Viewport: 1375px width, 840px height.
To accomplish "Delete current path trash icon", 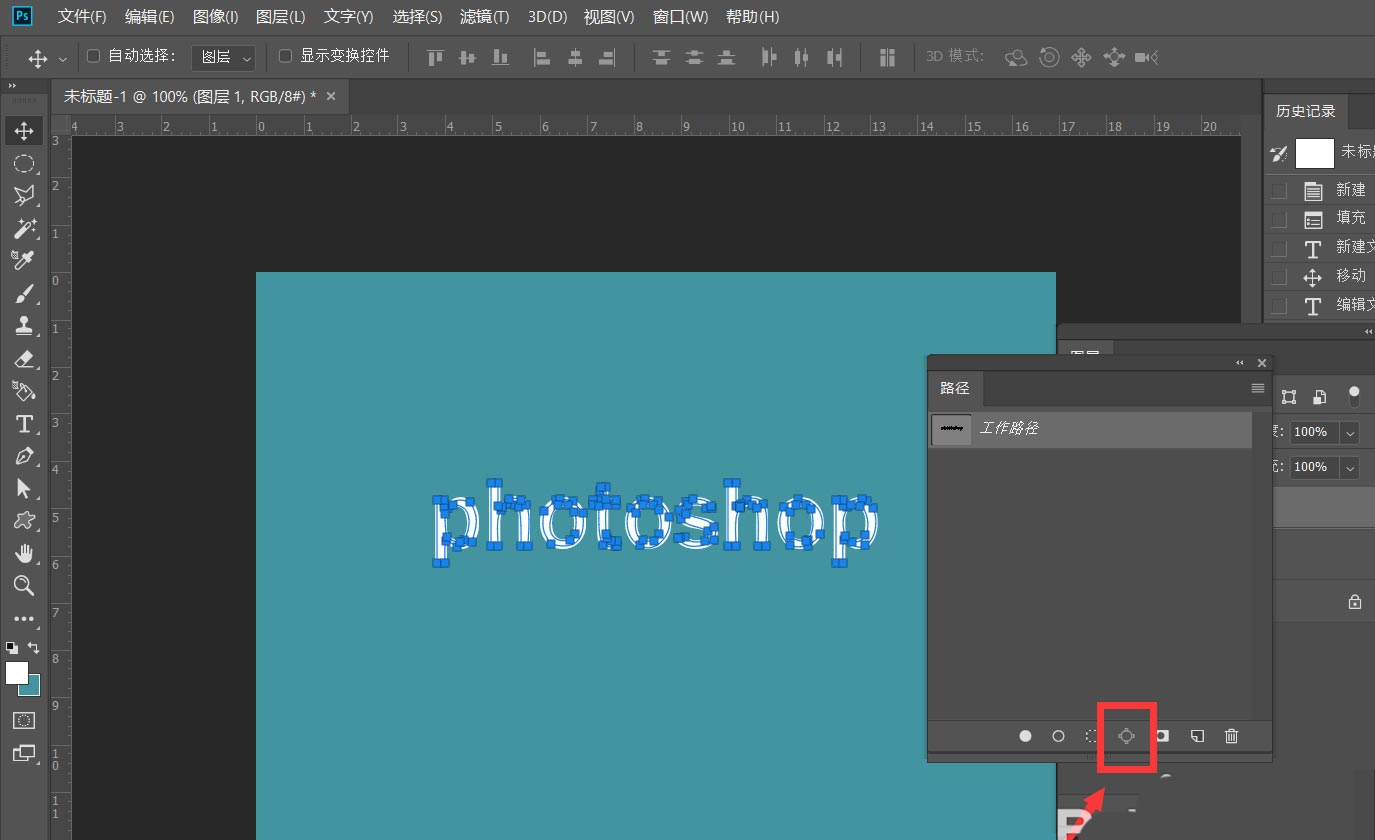I will coord(1231,736).
